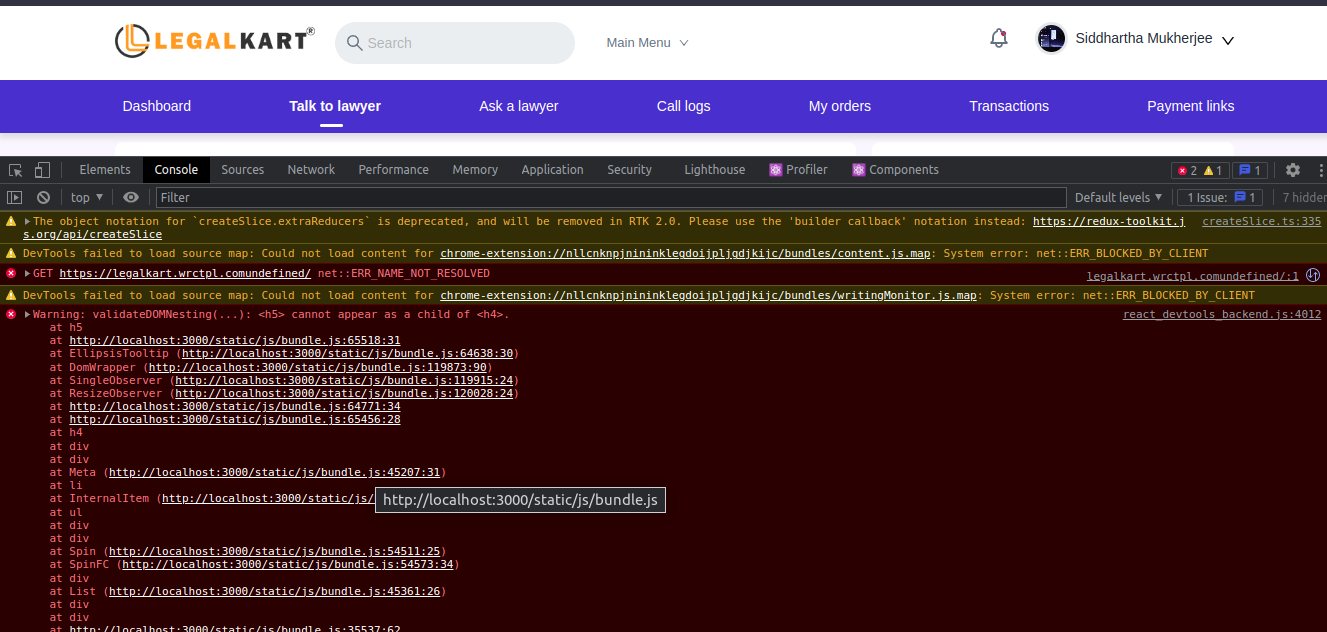Open live expression eye icon

pos(131,198)
